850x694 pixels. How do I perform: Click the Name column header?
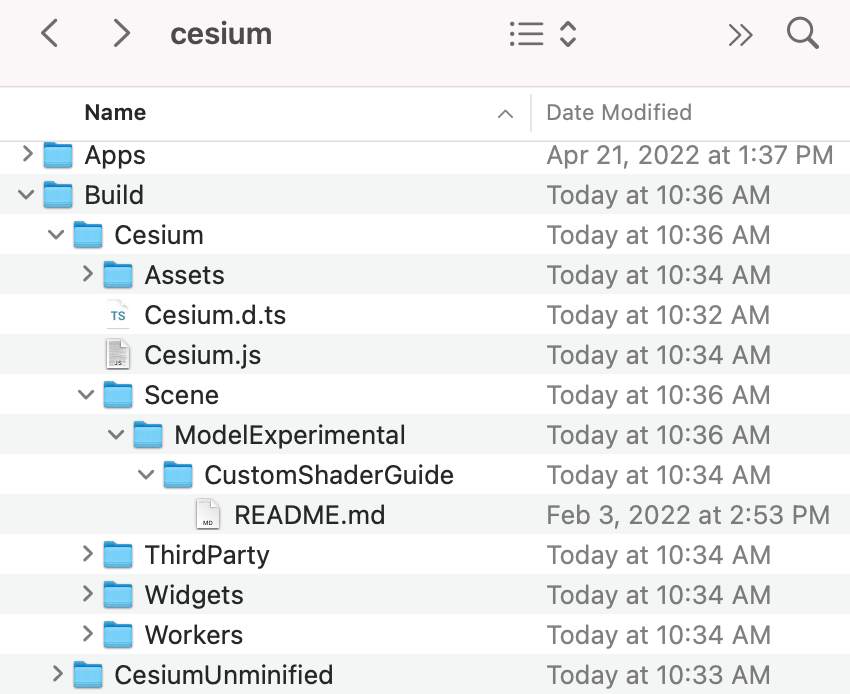pyautogui.click(x=115, y=112)
